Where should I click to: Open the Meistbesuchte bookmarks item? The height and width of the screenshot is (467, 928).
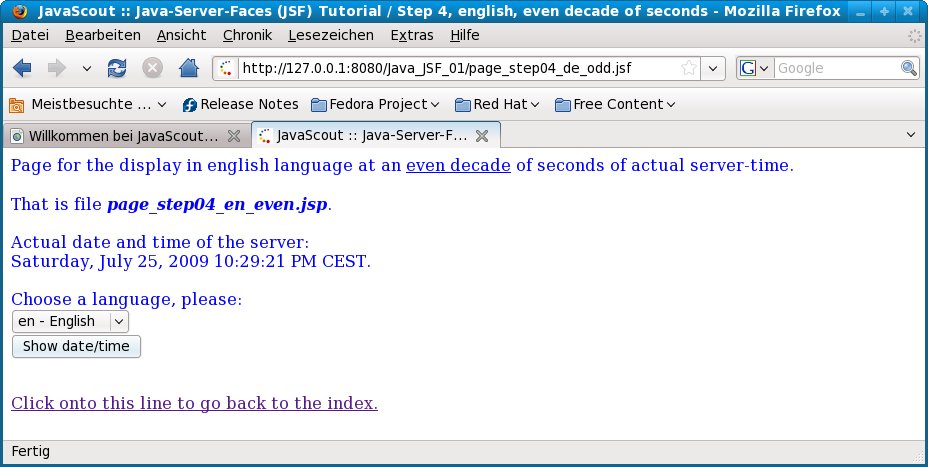(x=84, y=104)
